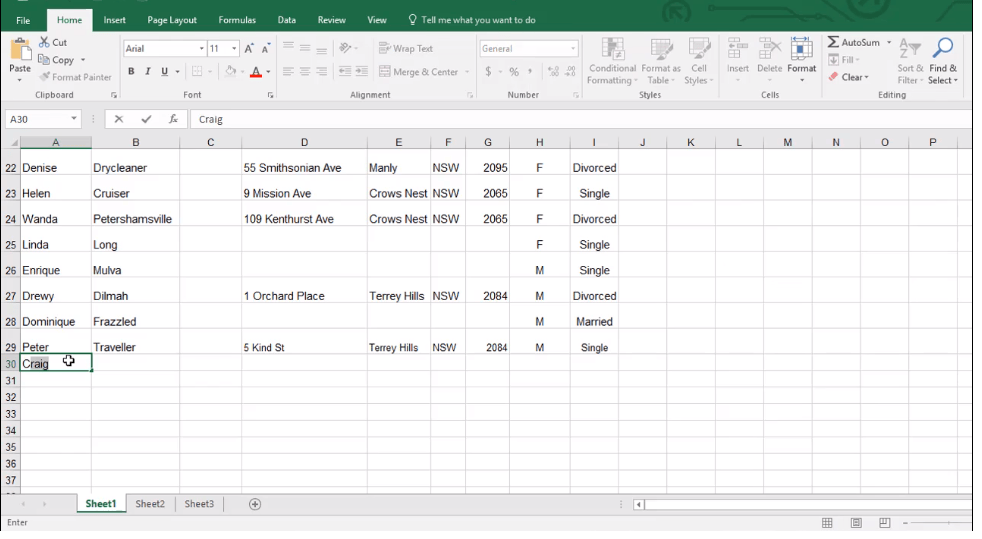Select the Format Painter tool
Viewport: 982px width, 539px height.
pyautogui.click(x=75, y=77)
